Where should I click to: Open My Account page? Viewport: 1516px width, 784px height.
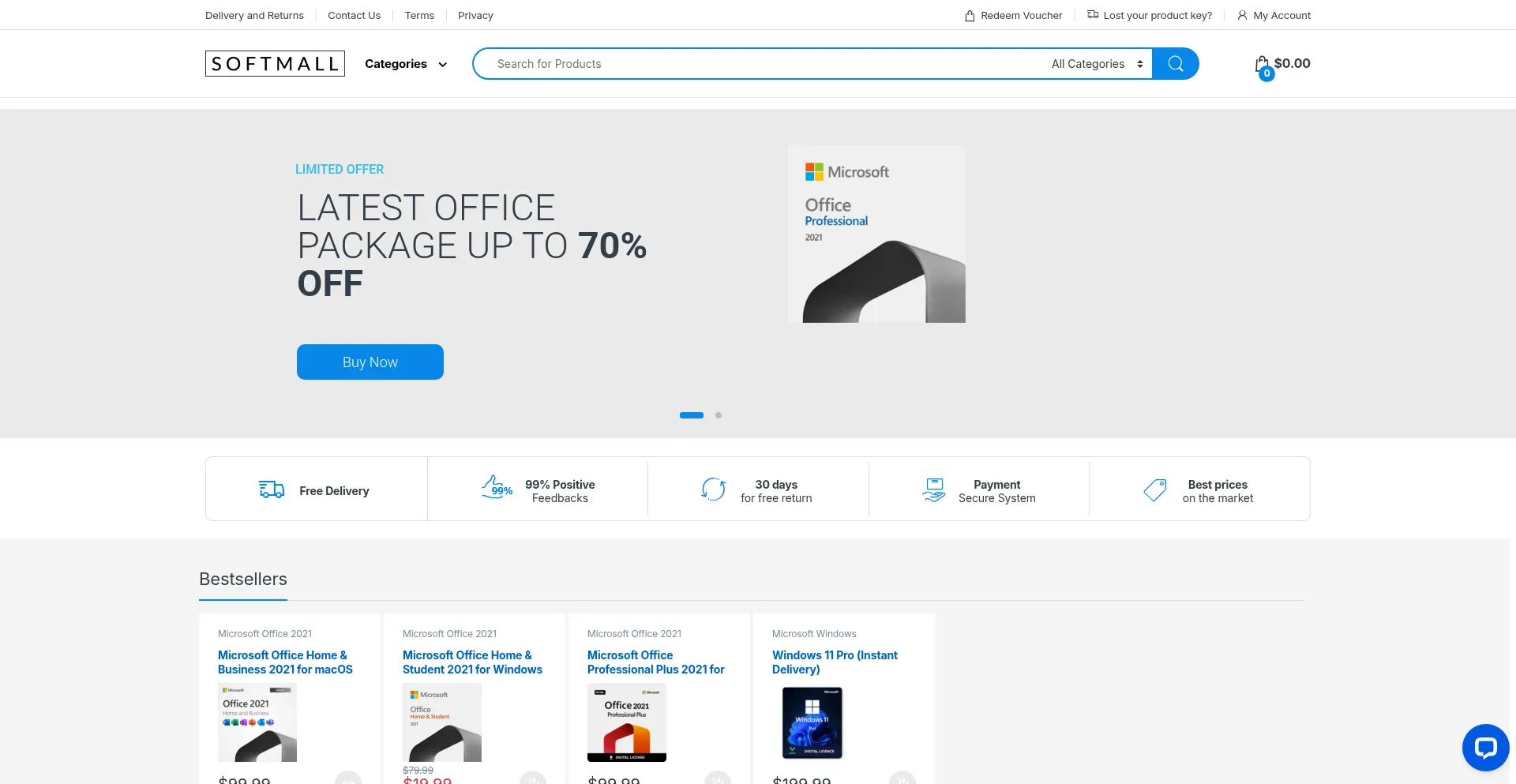[1281, 16]
